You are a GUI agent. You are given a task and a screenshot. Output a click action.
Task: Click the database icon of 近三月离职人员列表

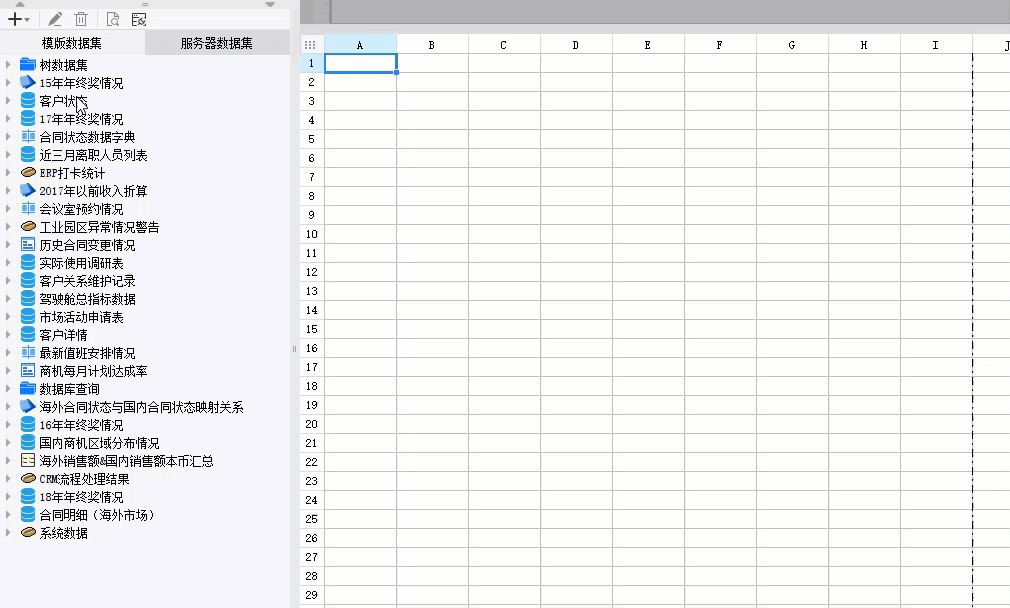(x=28, y=155)
